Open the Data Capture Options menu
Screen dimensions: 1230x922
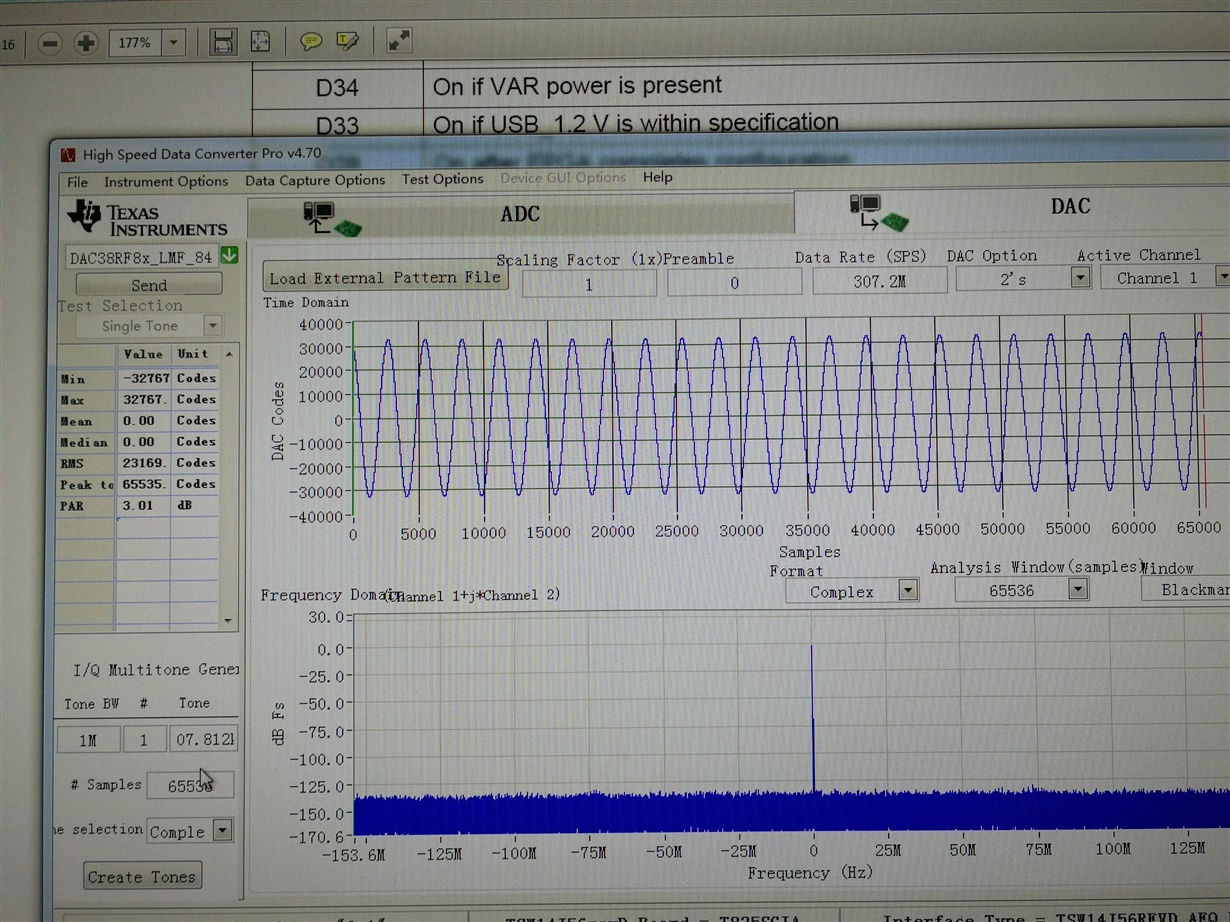point(315,180)
